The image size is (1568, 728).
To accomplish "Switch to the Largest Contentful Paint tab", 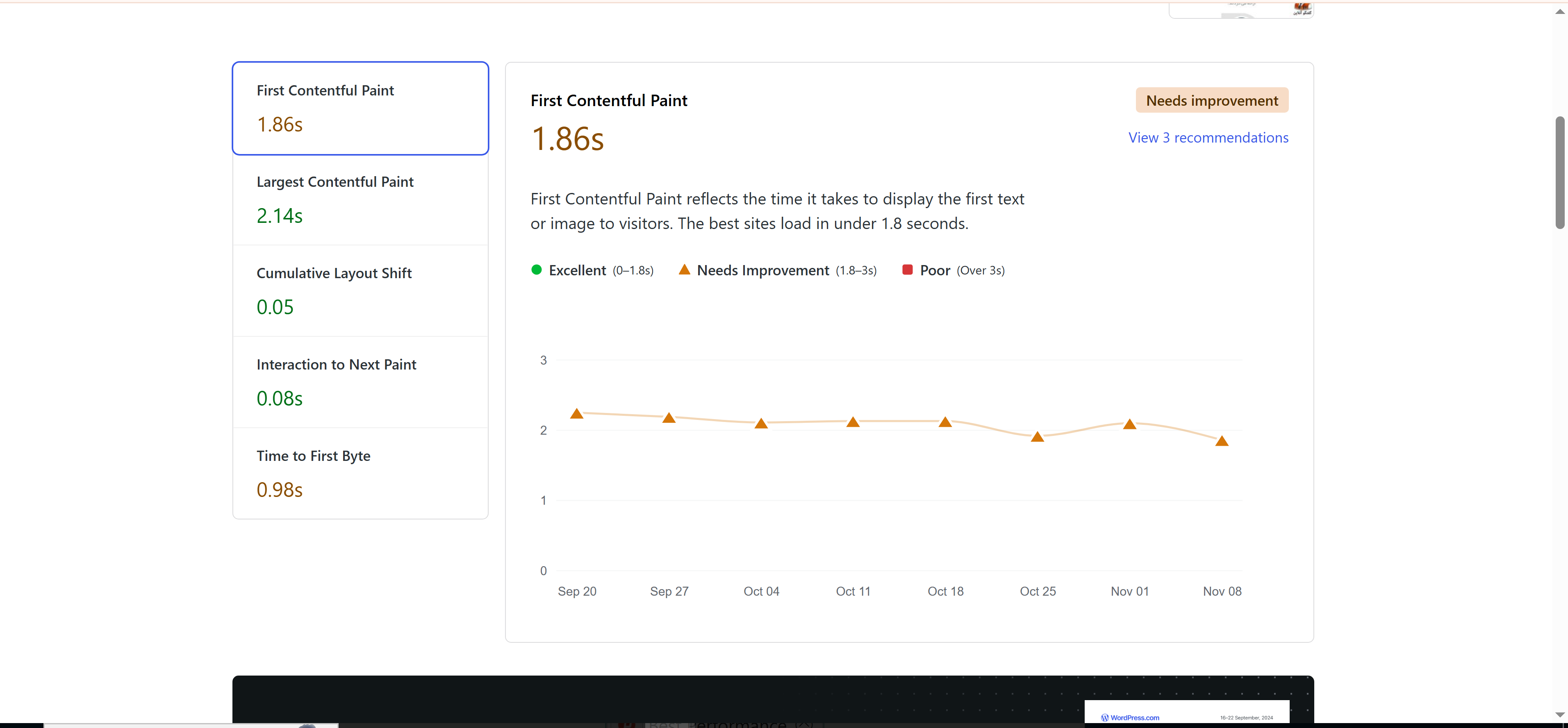I will 360,200.
